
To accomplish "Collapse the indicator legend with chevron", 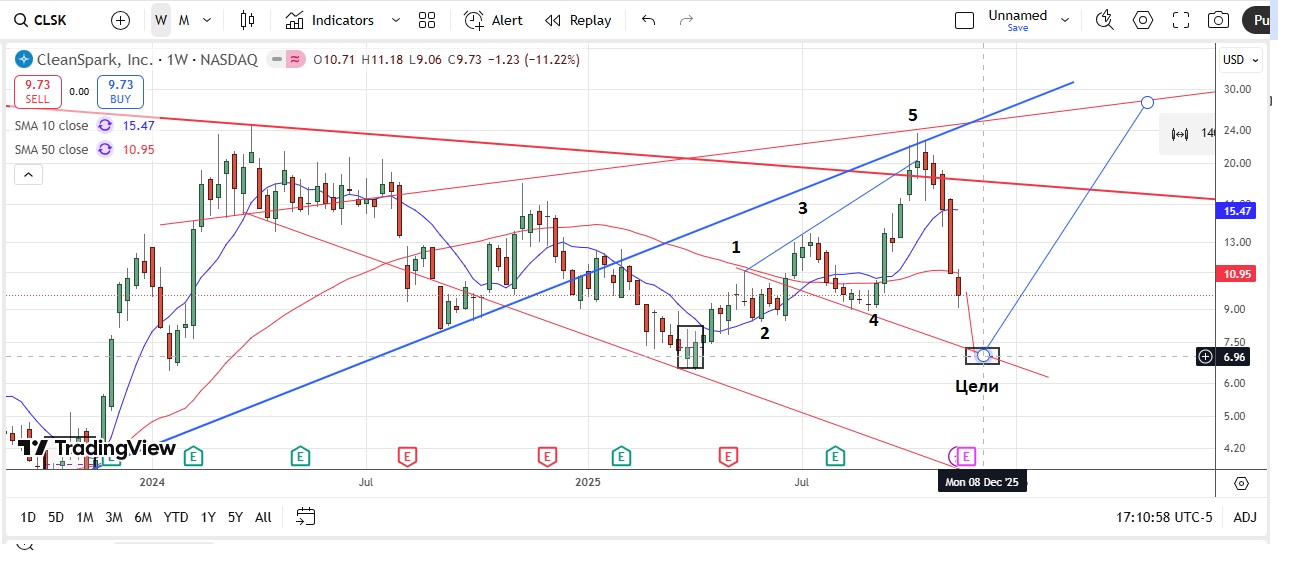I will [28, 176].
